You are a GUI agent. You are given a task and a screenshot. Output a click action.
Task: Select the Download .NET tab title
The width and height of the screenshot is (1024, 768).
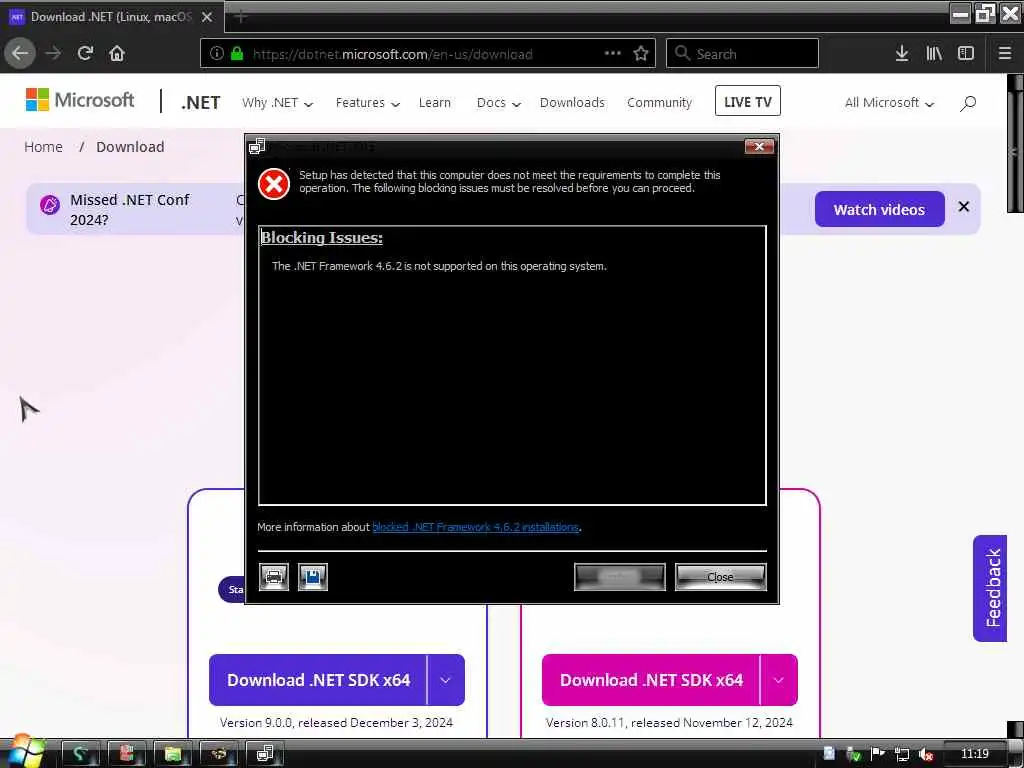[111, 17]
